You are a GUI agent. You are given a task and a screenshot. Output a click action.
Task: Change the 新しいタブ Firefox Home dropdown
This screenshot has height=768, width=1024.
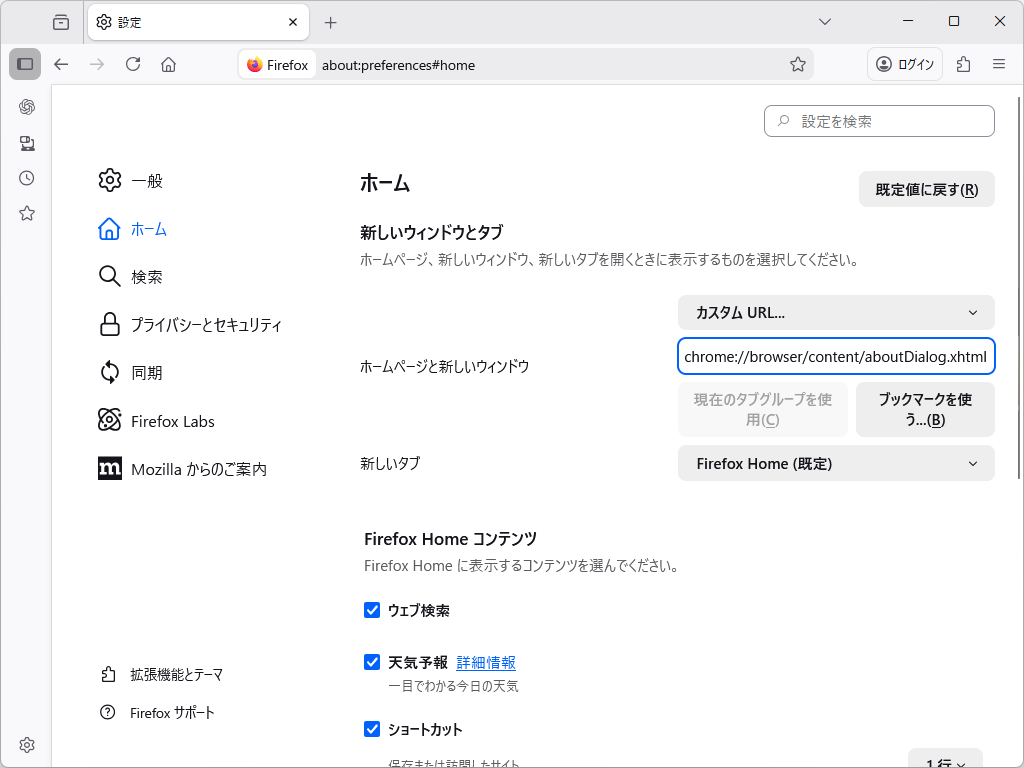pyautogui.click(x=836, y=463)
